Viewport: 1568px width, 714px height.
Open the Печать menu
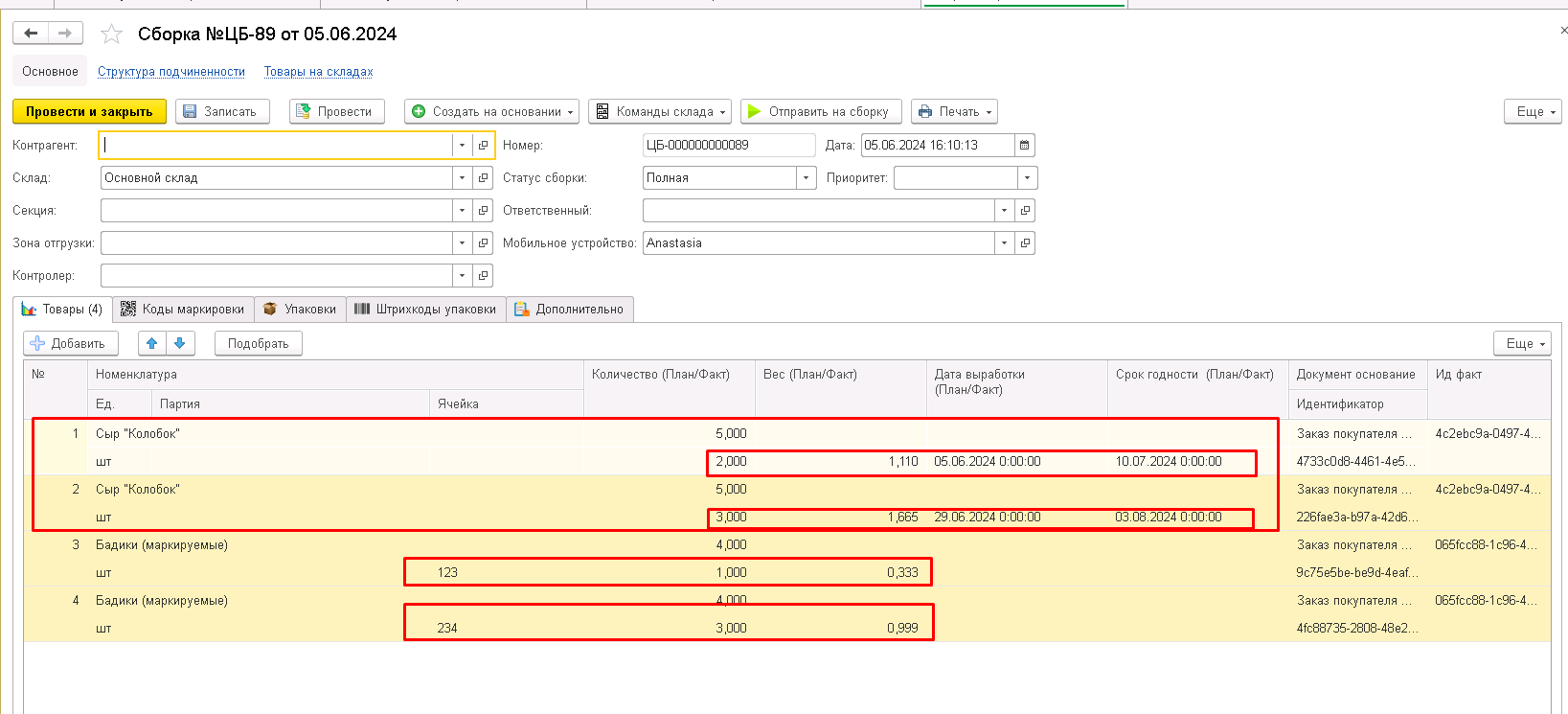(954, 112)
